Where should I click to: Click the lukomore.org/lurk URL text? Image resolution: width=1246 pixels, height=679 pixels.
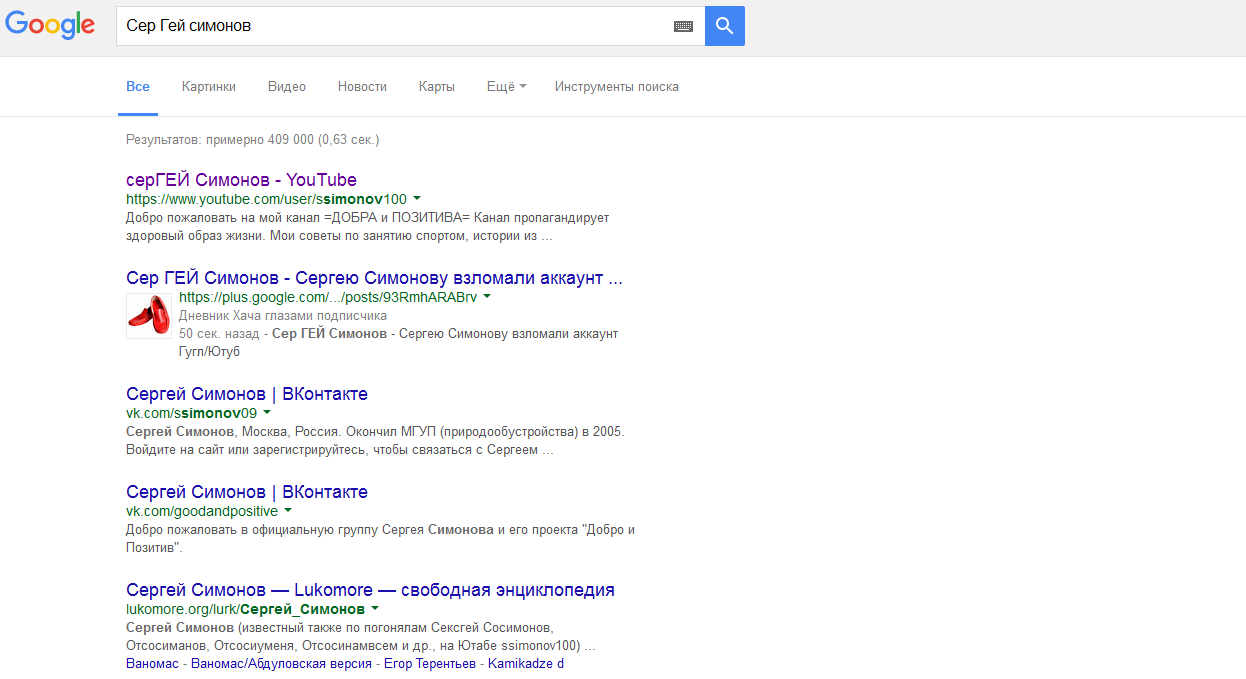[245, 609]
